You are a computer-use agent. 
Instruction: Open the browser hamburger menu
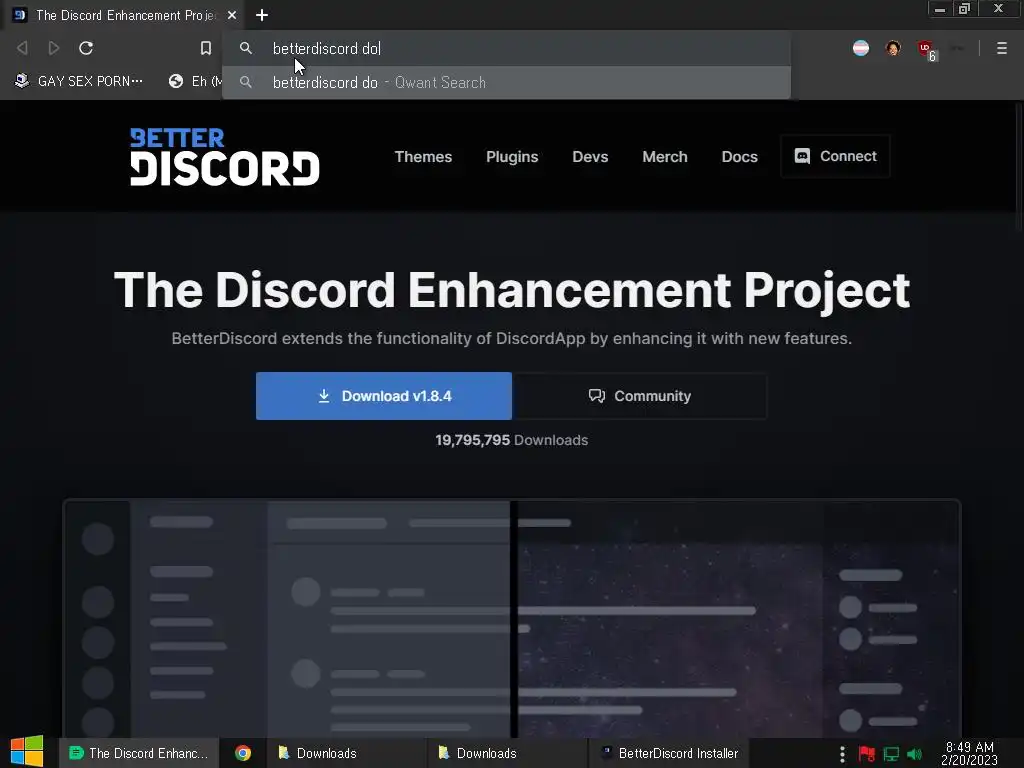coord(1001,48)
